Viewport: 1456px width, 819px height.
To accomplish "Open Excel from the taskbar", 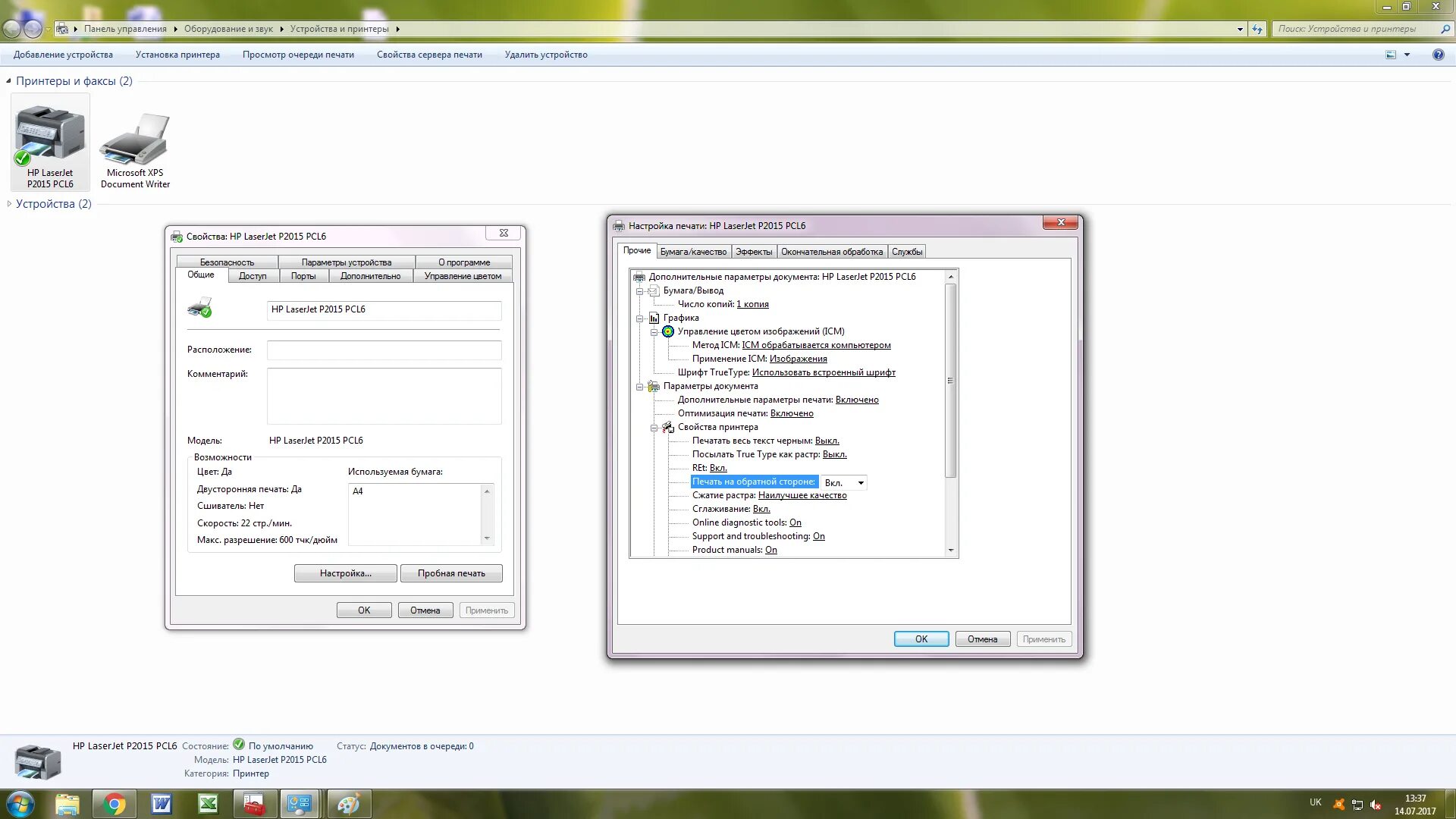I will click(x=208, y=804).
